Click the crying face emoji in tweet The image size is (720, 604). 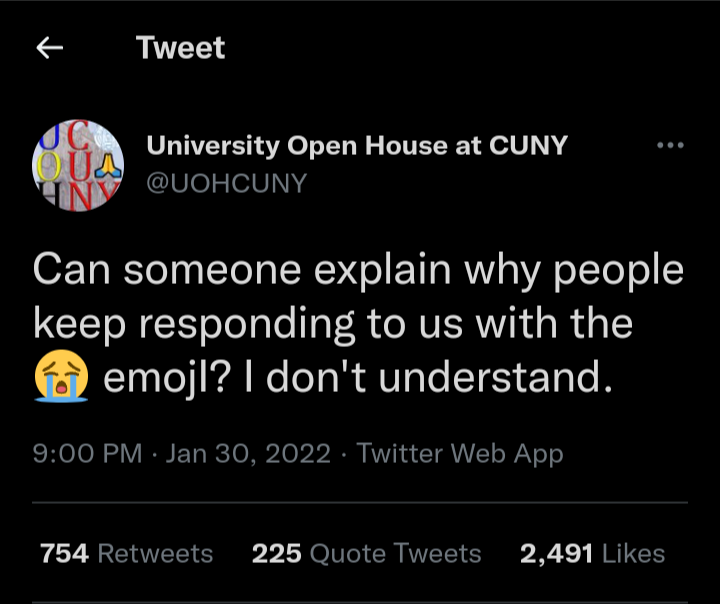(61, 379)
